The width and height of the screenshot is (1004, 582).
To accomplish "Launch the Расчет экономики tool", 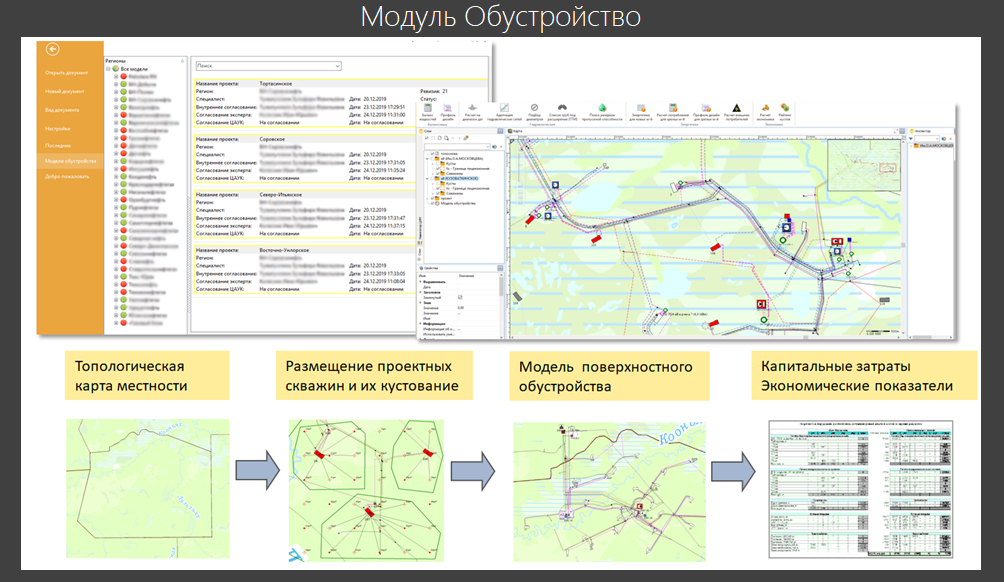I will [x=765, y=113].
